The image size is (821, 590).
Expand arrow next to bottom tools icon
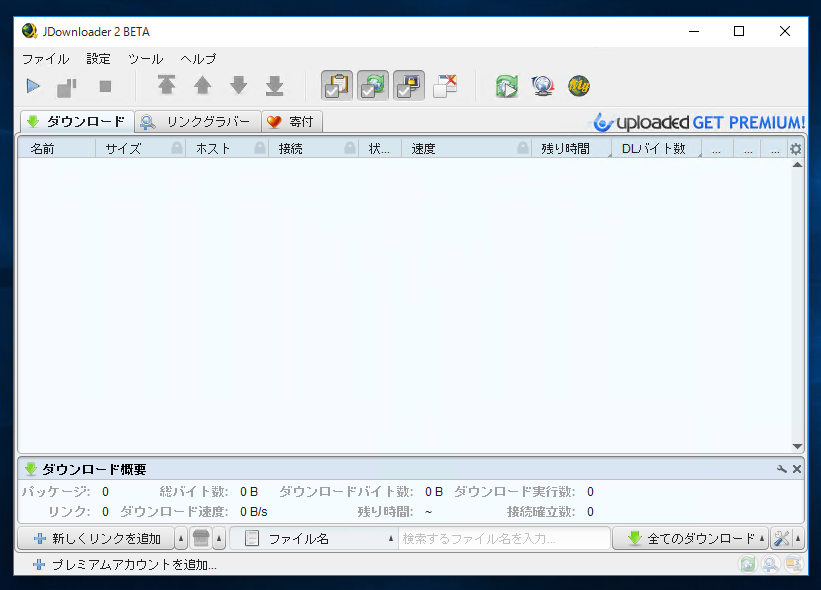coord(798,538)
